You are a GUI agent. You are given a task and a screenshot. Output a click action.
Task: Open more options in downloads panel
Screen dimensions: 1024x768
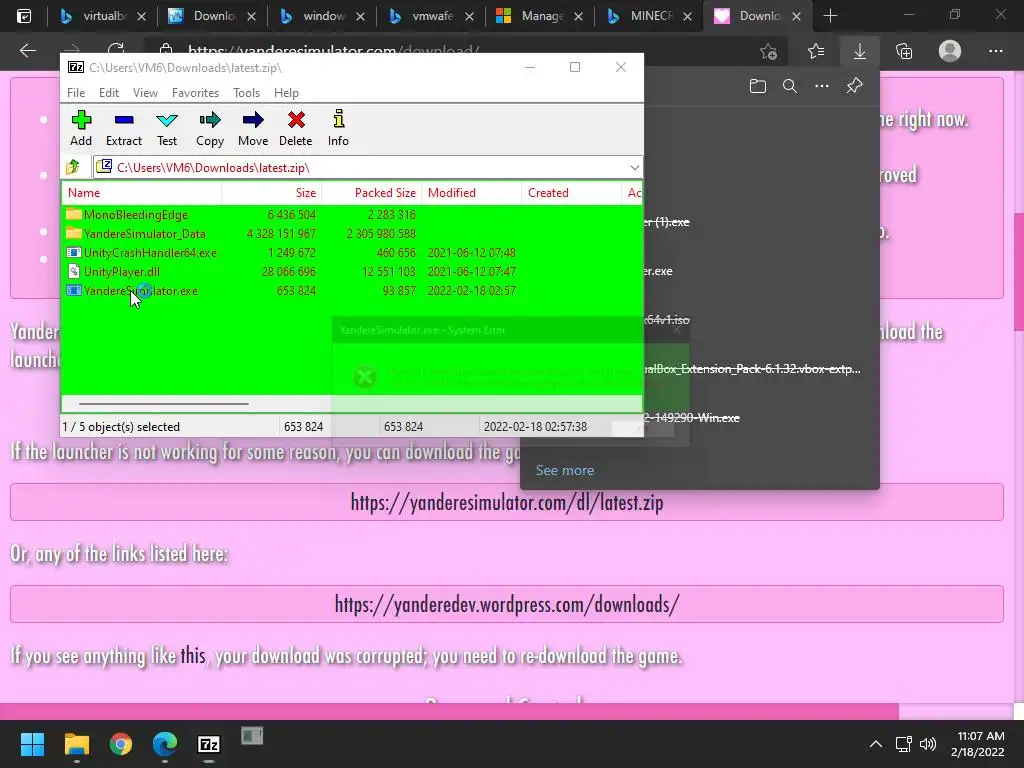tap(822, 86)
